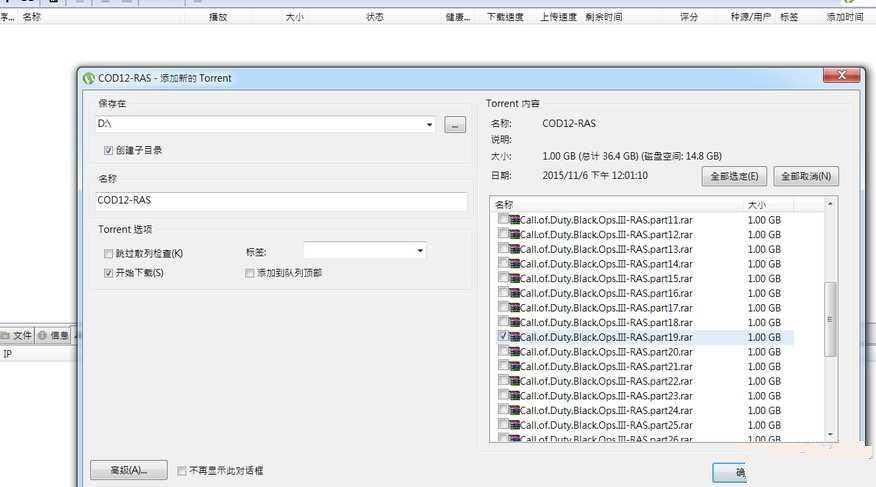
Task: Click rar file icon for part16.rar
Action: pos(515,293)
